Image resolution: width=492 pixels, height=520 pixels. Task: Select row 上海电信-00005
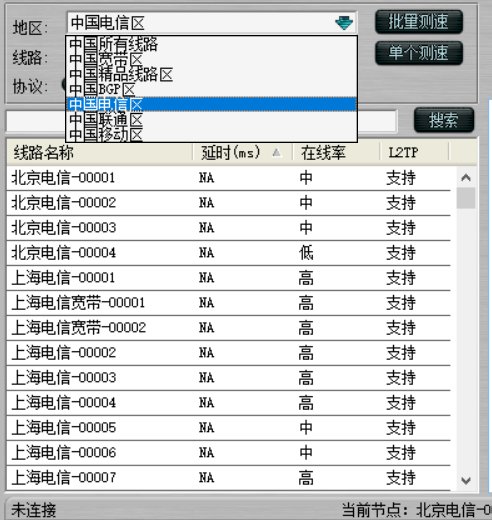228,428
